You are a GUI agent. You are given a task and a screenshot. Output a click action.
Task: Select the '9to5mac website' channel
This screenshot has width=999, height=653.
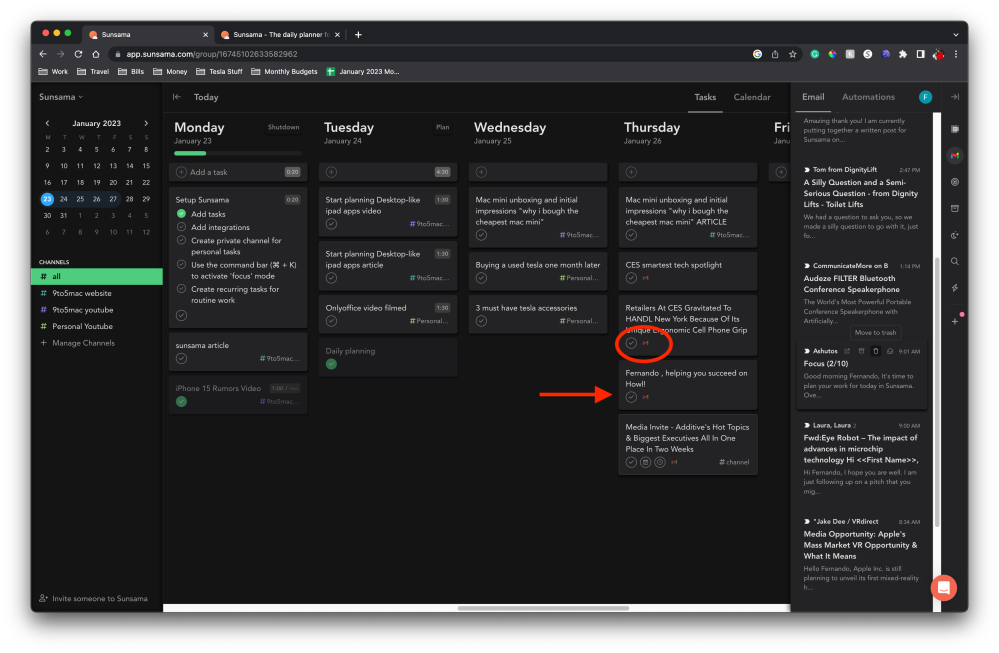(97, 293)
